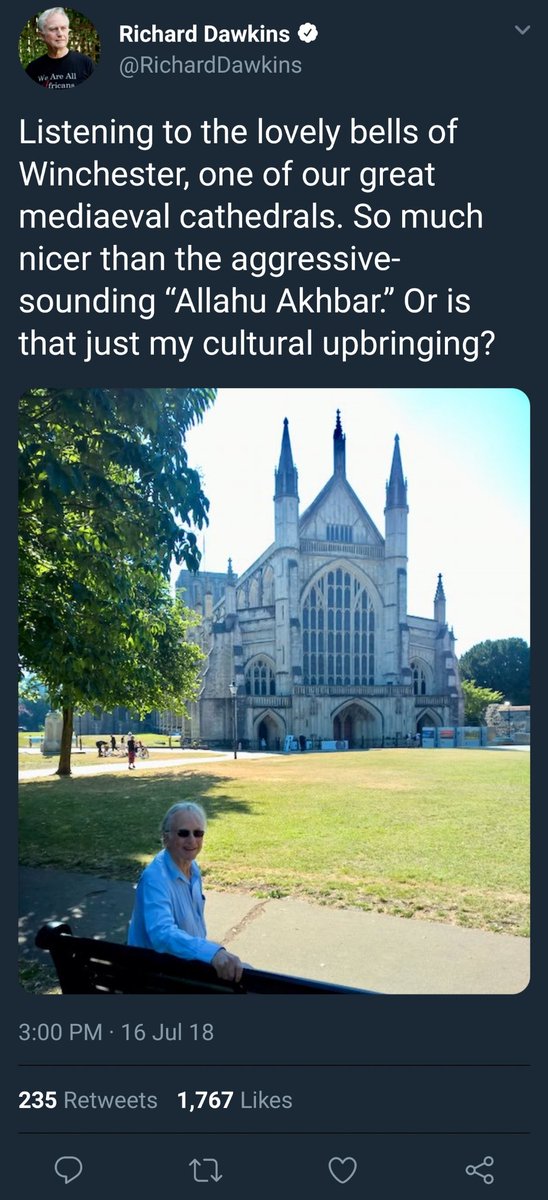Like the tweet with heart icon
Screen dimensions: 548x1200
pos(343,1168)
